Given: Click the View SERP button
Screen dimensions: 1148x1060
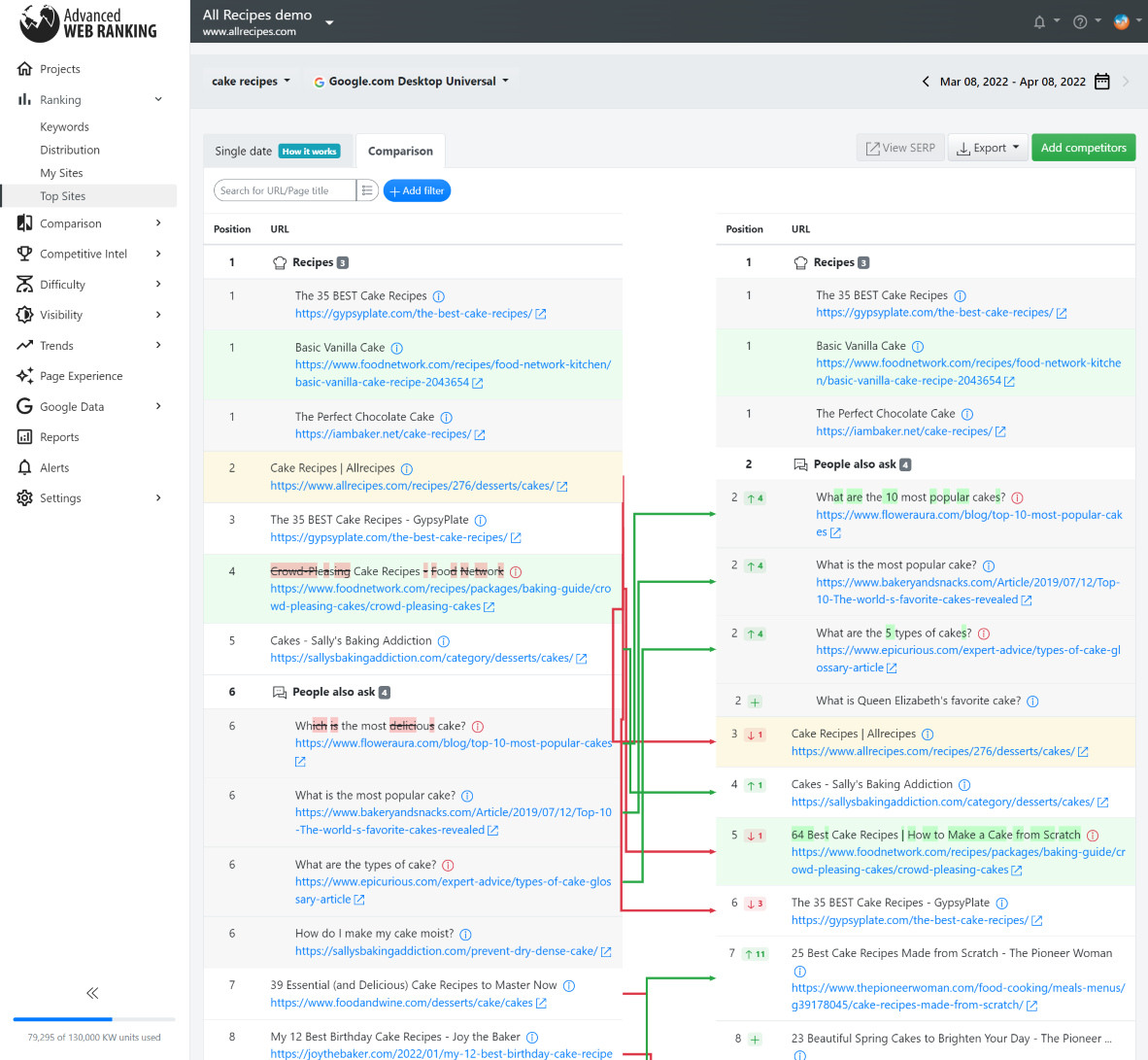Looking at the screenshot, I should pyautogui.click(x=900, y=148).
